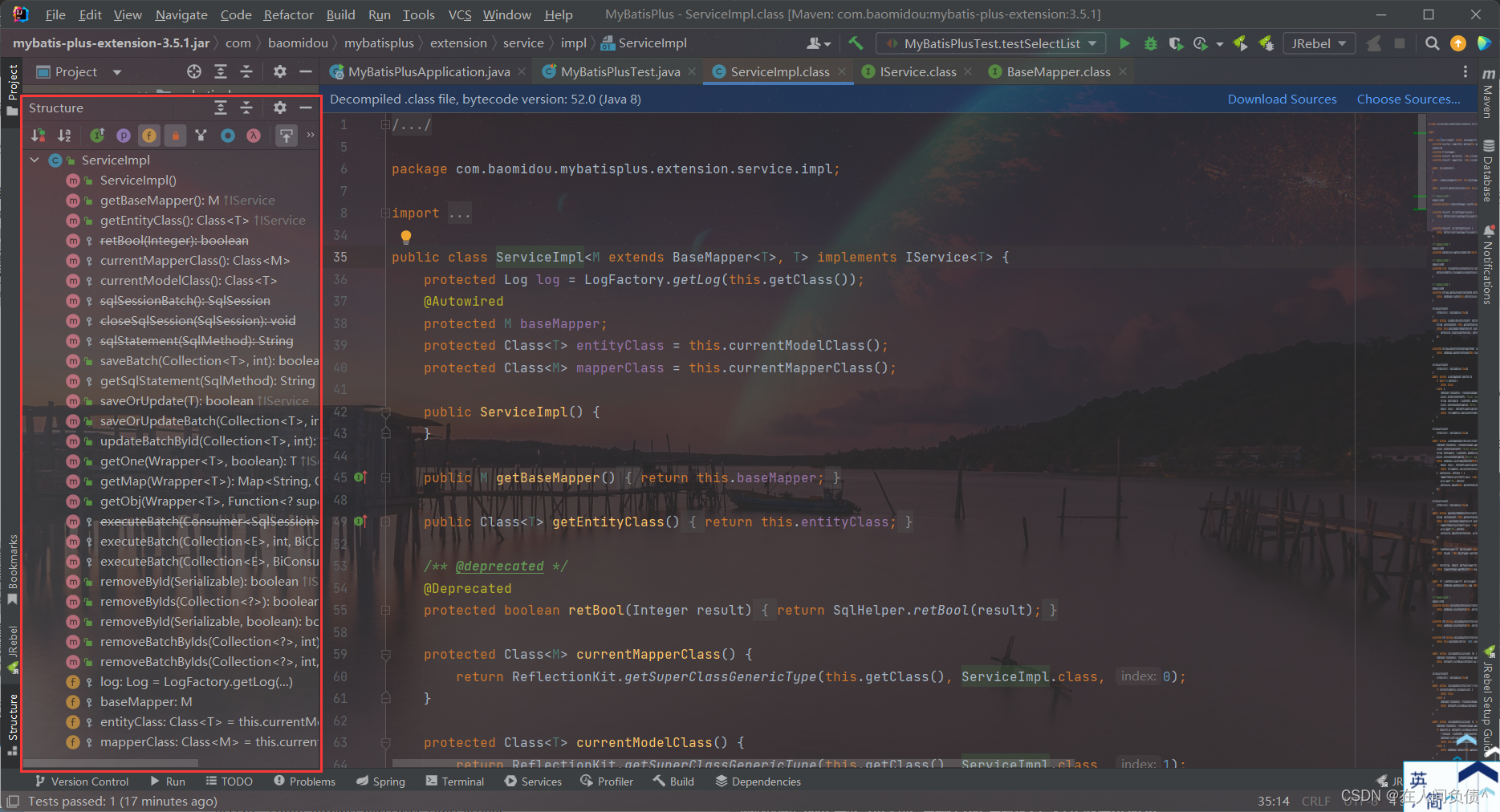Debug with JRebel rocket-bug icon

click(x=1266, y=43)
